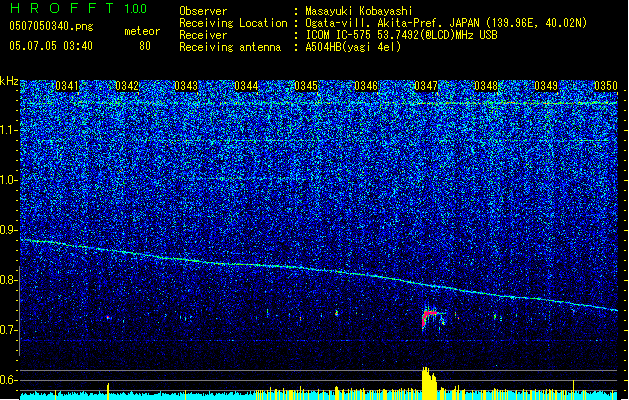
Task: Click the kHz unit label
Action: click(9, 81)
